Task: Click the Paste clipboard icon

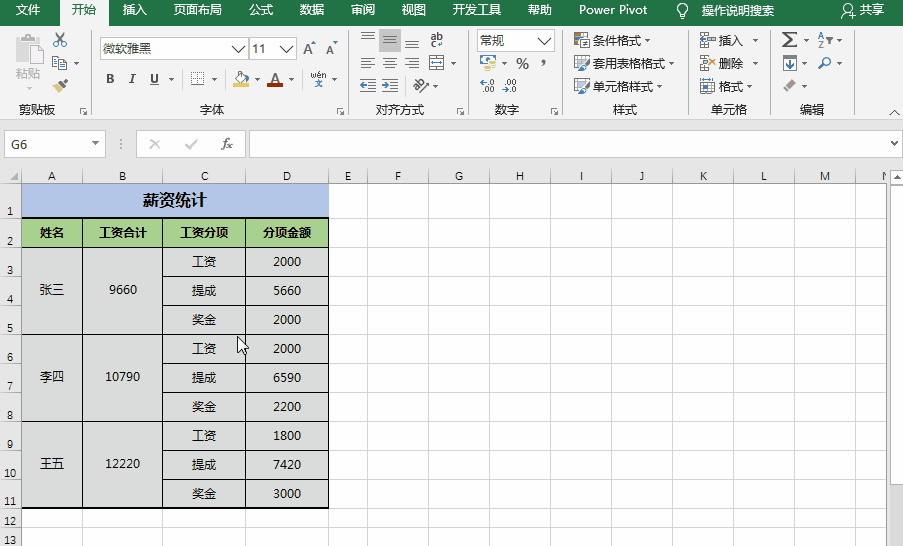Action: click(x=29, y=51)
